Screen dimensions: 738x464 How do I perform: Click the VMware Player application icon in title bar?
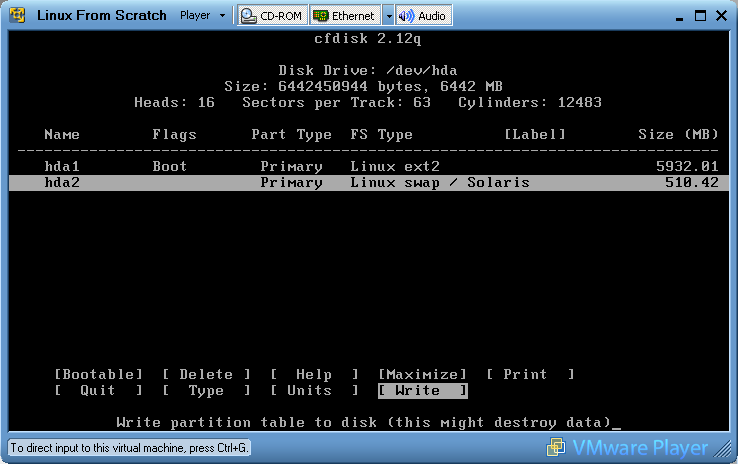pos(17,15)
